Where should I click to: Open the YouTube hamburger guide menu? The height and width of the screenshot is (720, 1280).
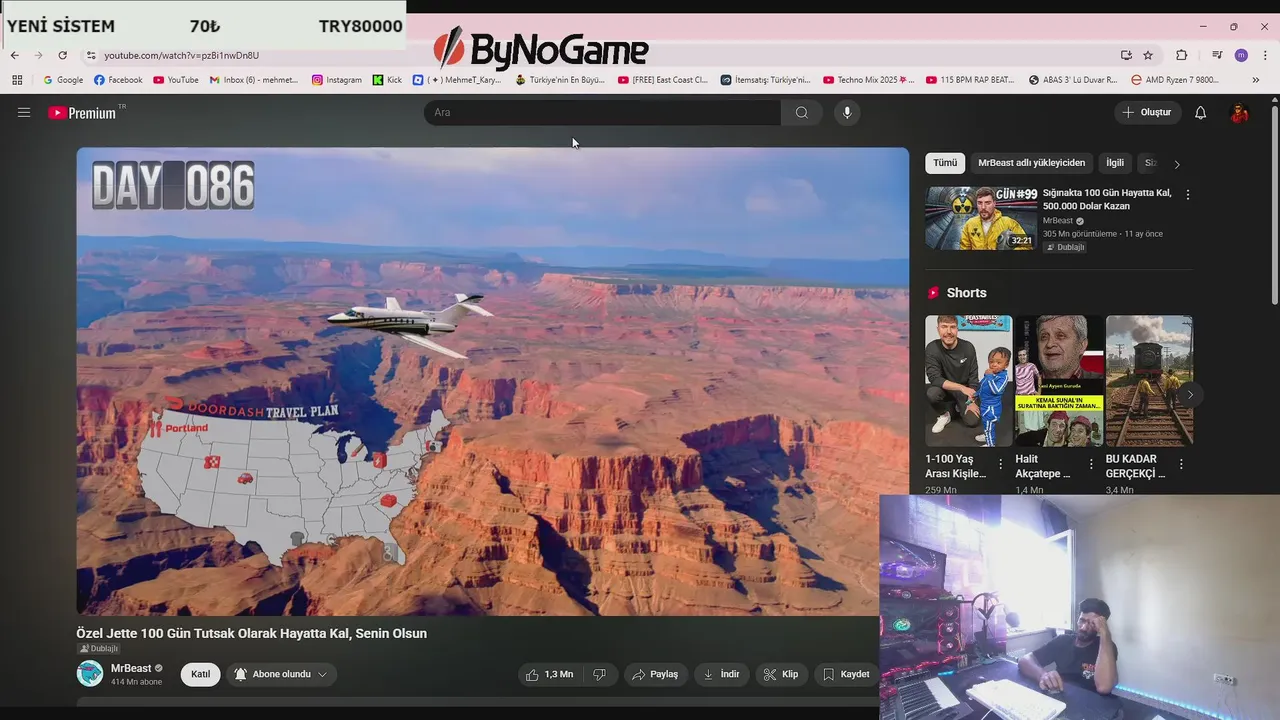(x=24, y=113)
